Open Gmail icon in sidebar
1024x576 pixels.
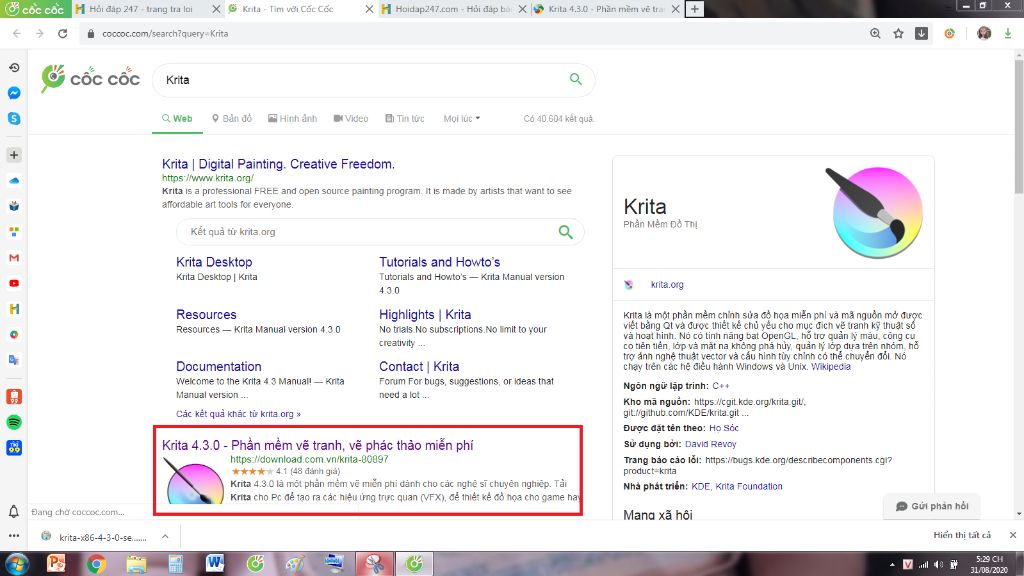click(14, 258)
